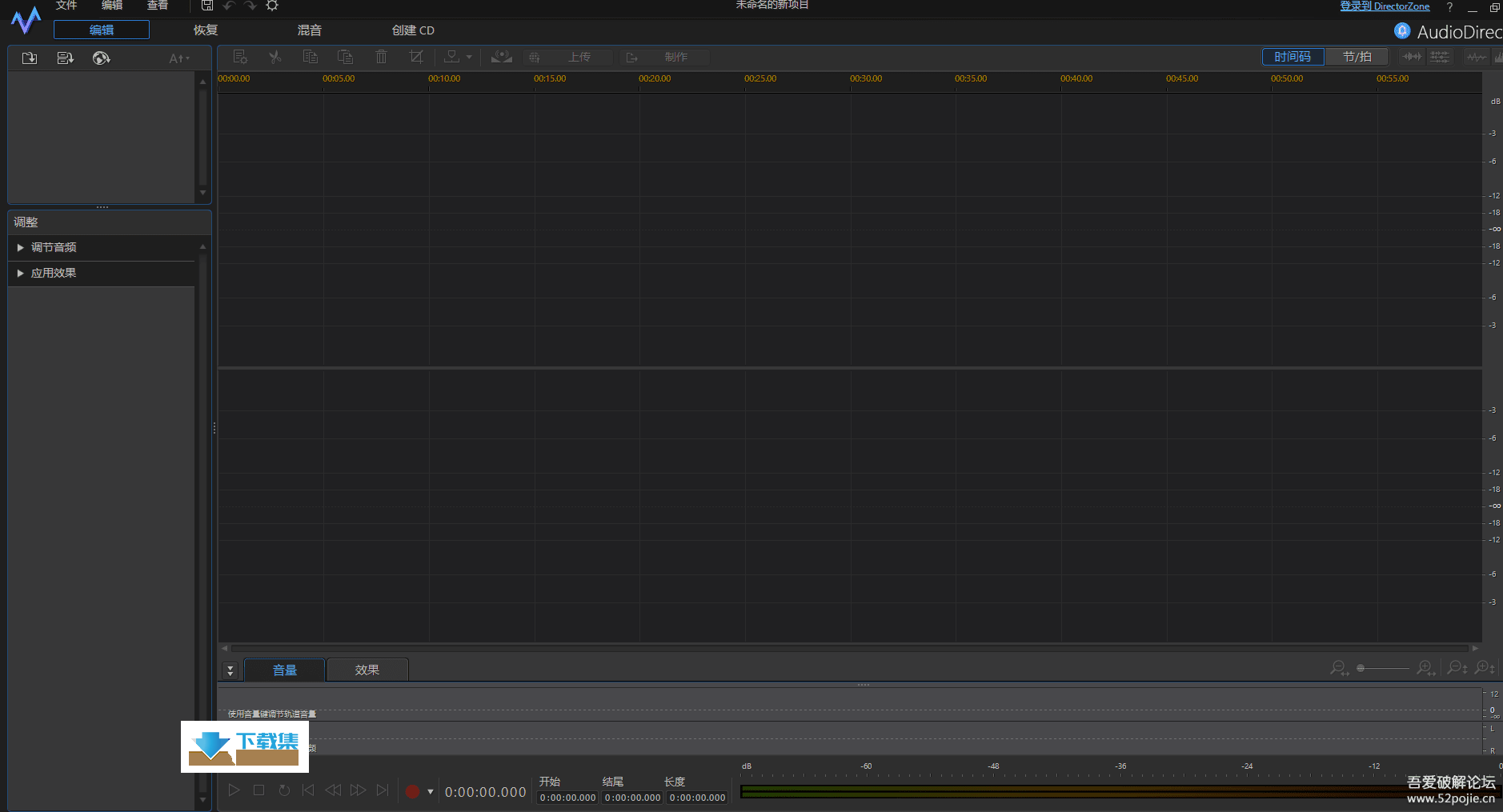Screen dimensions: 1503x812
Task: Click the vertical zoom out icon
Action: pos(1457,668)
